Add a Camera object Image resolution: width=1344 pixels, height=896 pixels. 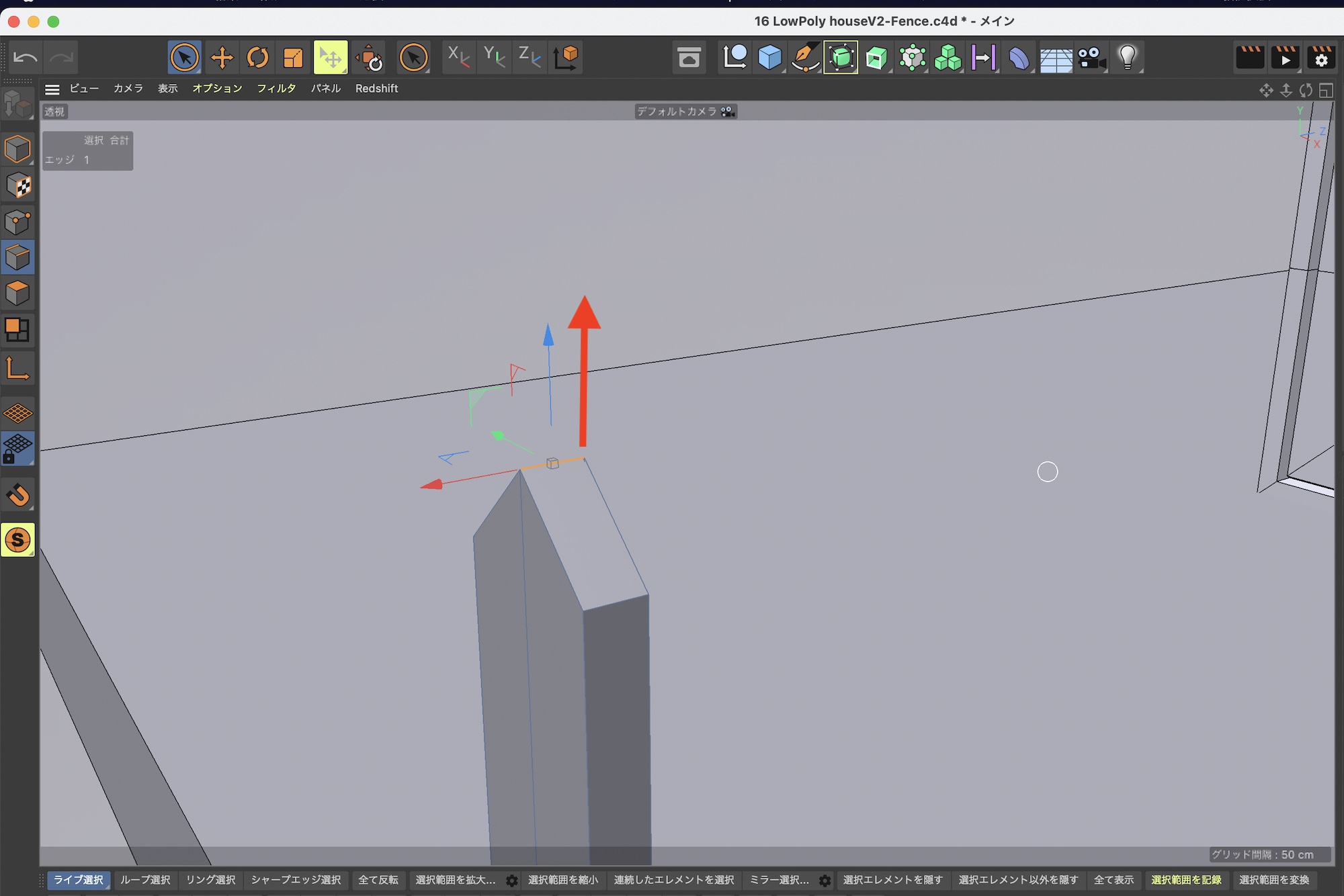point(1091,58)
